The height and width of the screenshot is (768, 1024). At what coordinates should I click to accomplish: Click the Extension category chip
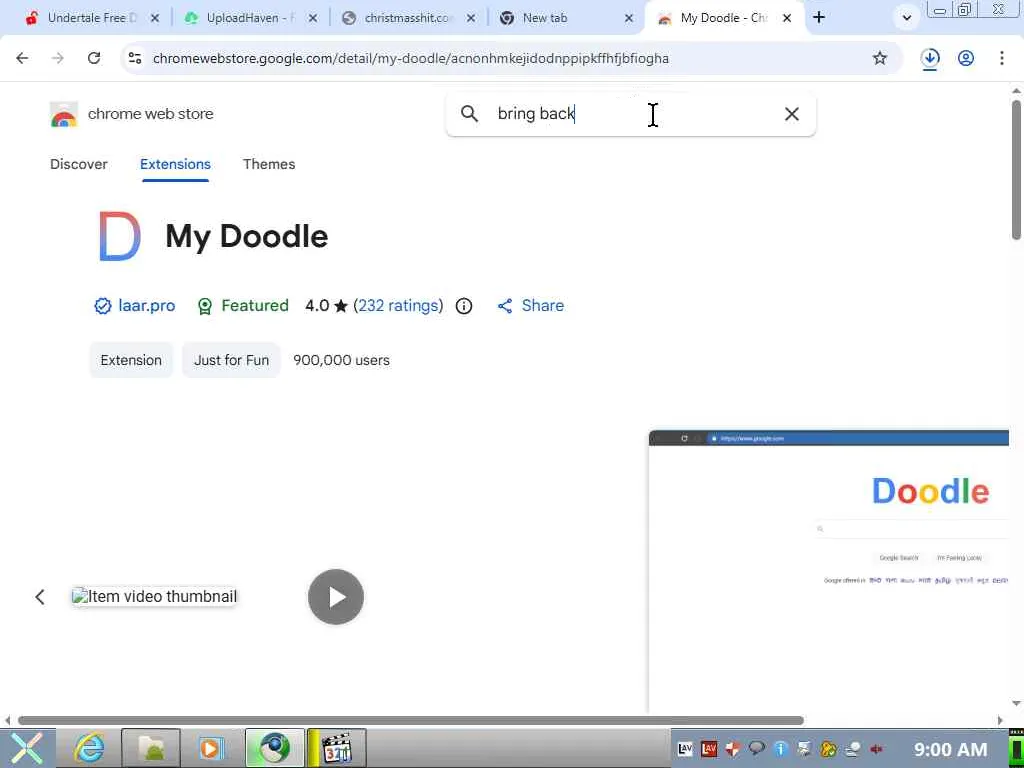(x=131, y=360)
